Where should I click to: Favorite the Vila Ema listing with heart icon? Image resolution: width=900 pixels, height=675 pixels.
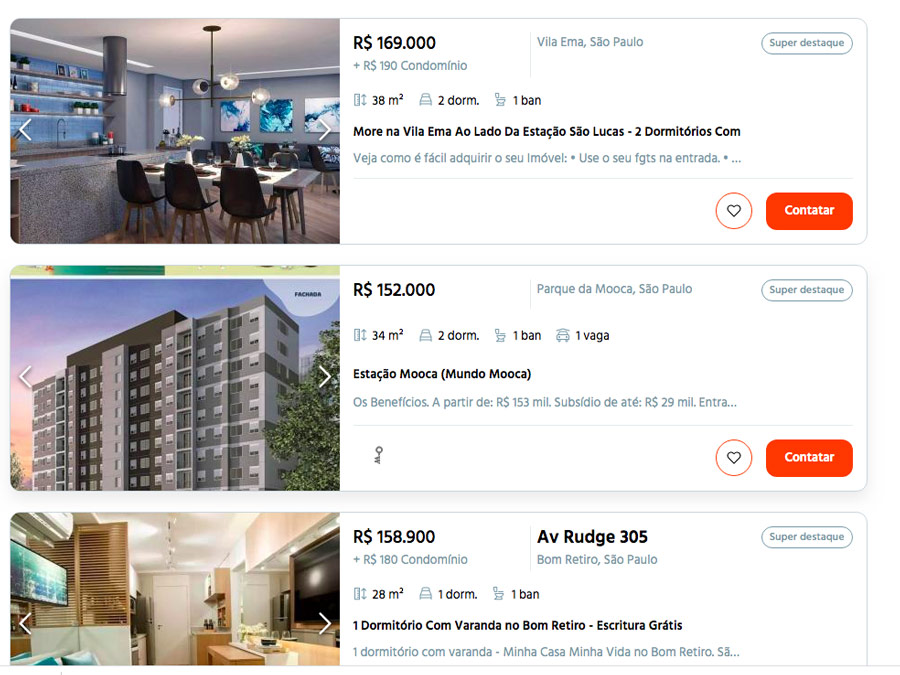tap(734, 211)
